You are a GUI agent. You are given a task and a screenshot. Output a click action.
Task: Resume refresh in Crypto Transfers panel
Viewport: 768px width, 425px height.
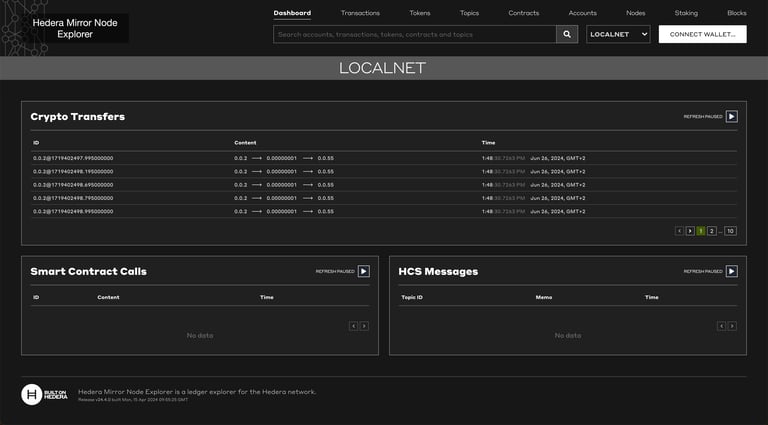pos(731,117)
